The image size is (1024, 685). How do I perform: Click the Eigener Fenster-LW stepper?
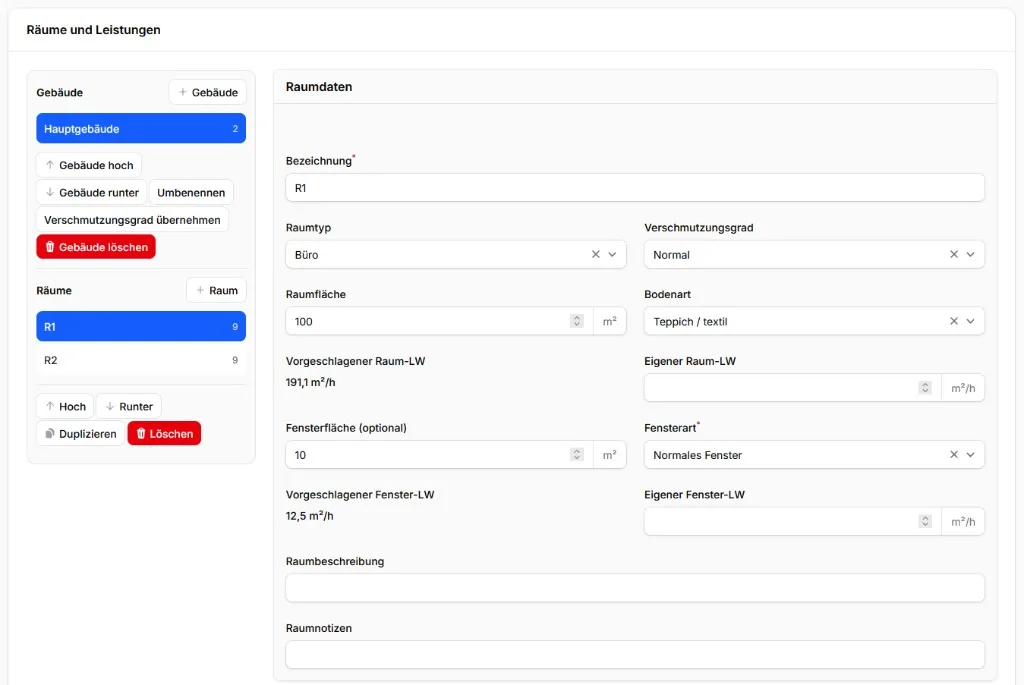coord(925,521)
